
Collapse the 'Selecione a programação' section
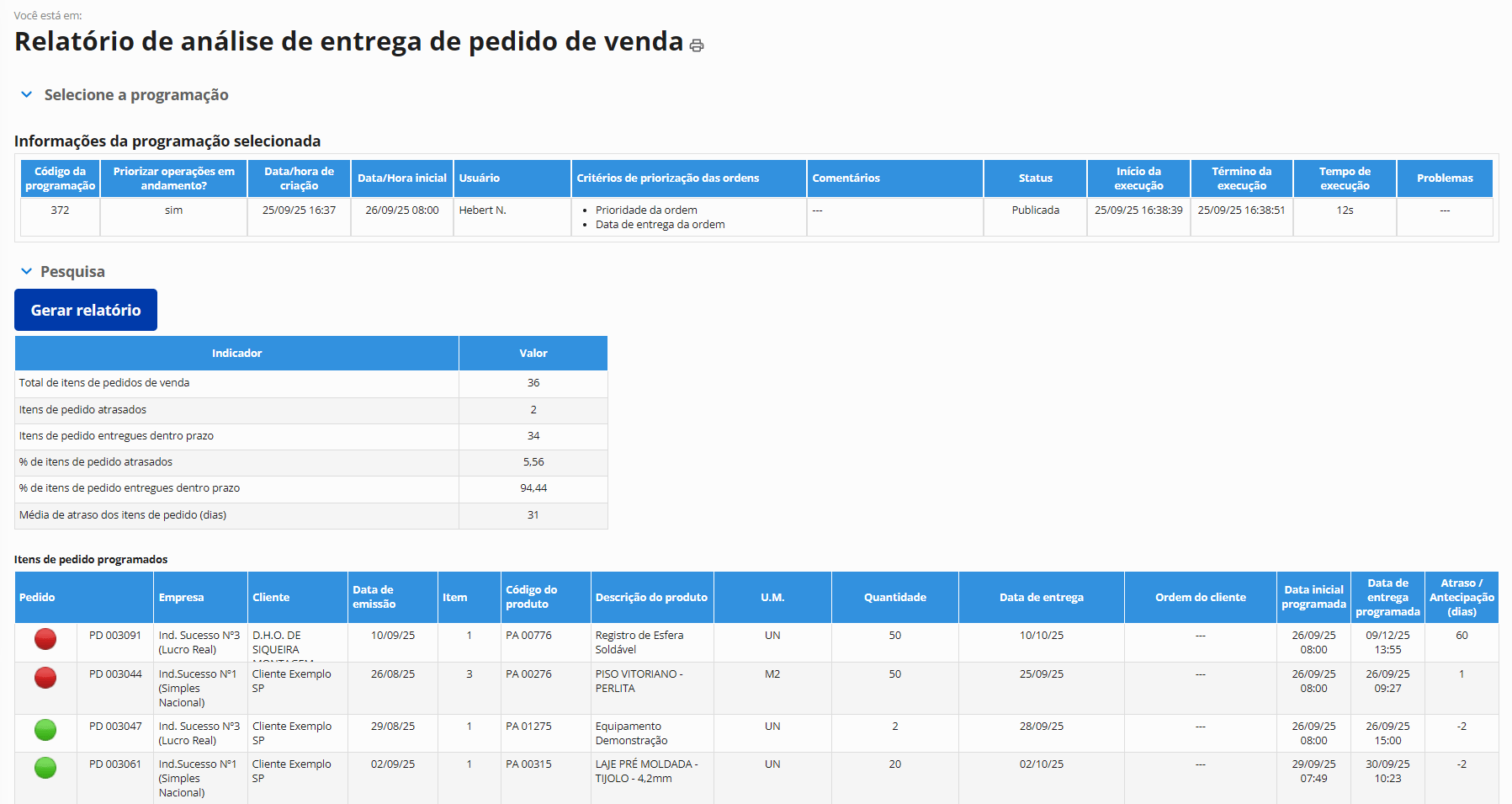pos(26,95)
